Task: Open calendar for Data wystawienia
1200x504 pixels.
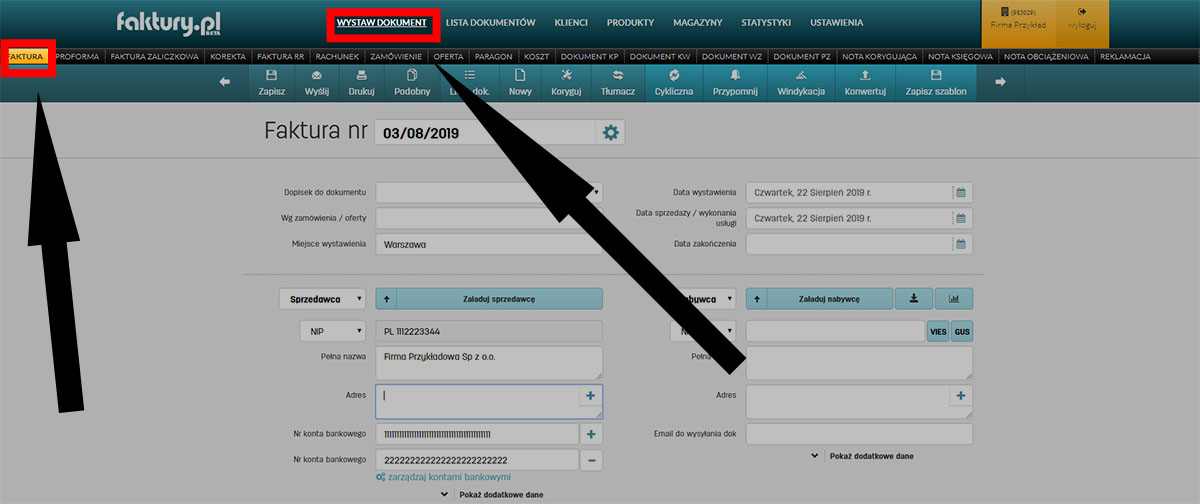Action: tap(960, 192)
